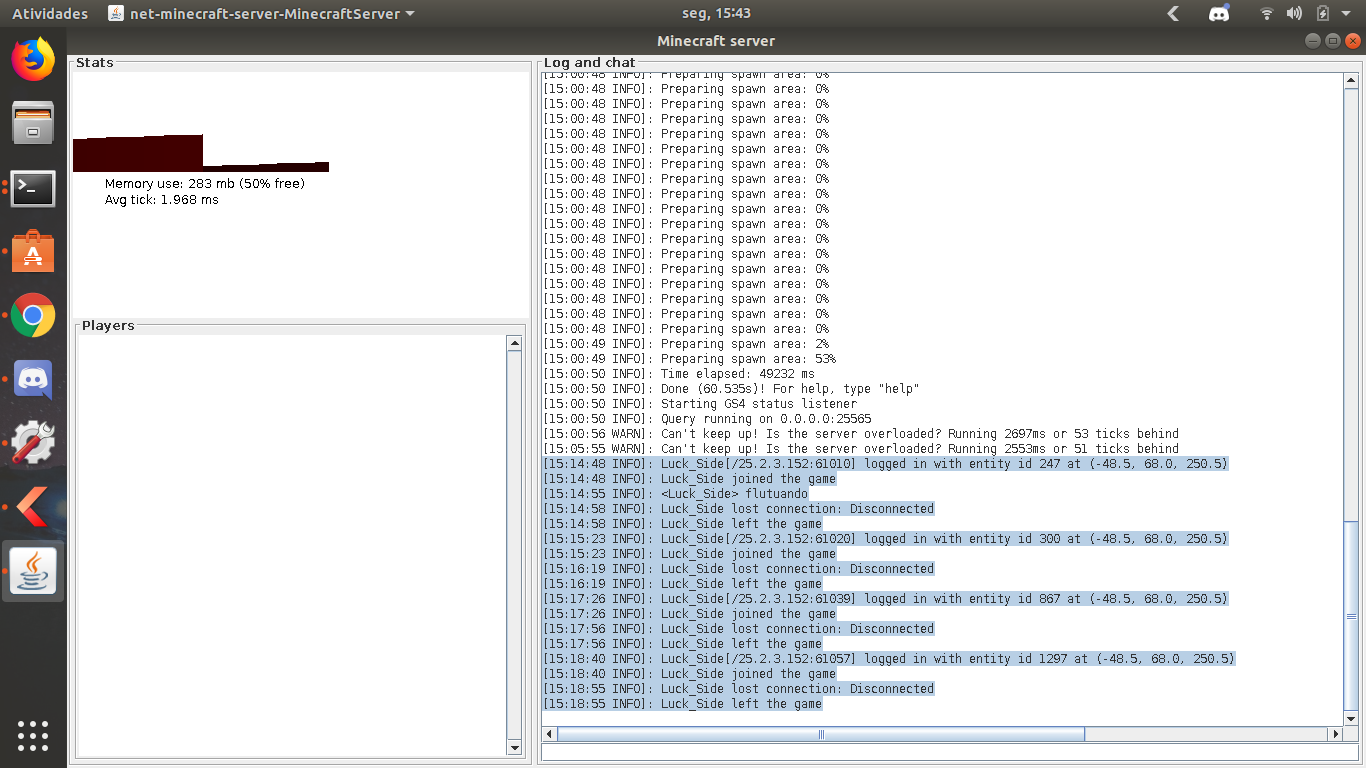Click the 15:18:40 'Luck_Side joined the game' line

[x=689, y=674]
